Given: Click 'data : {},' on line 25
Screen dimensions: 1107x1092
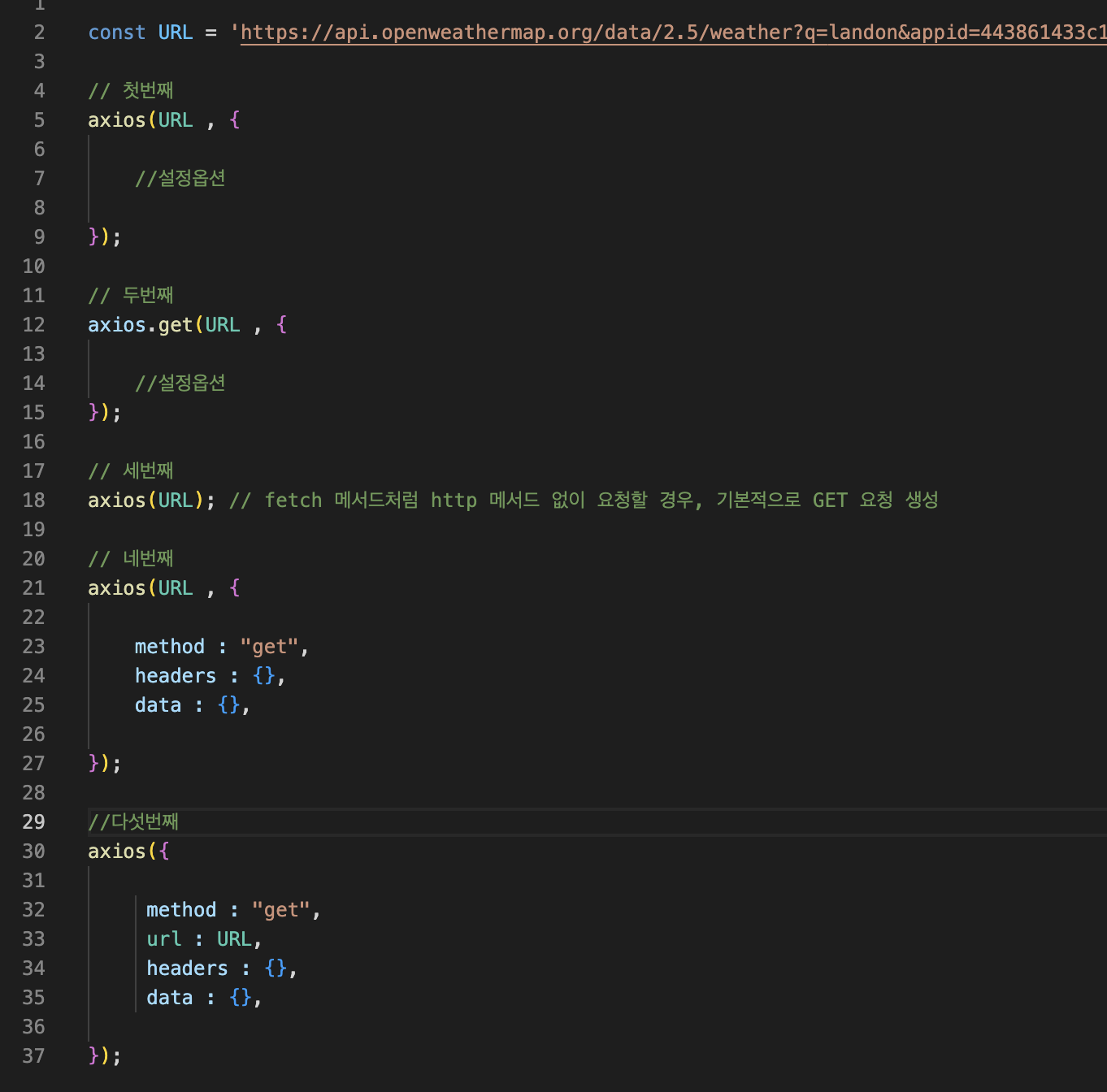Looking at the screenshot, I should [x=193, y=704].
